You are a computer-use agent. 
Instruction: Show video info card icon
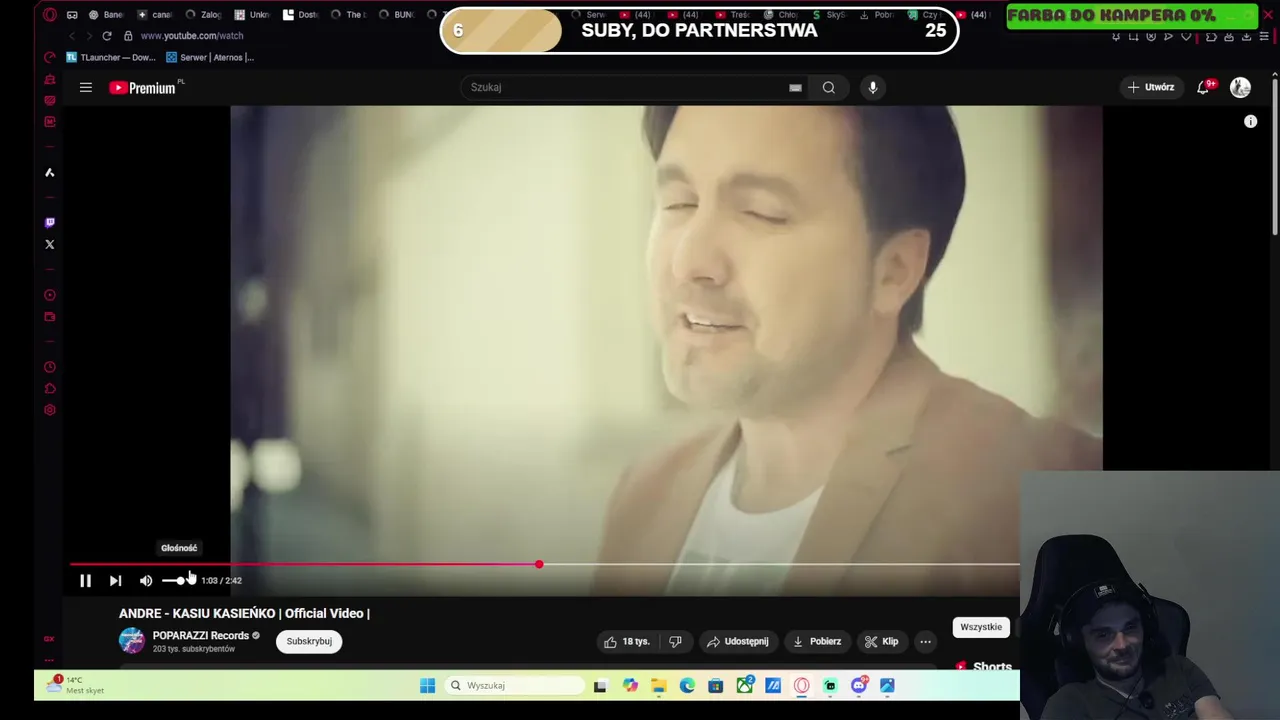pos(1250,121)
